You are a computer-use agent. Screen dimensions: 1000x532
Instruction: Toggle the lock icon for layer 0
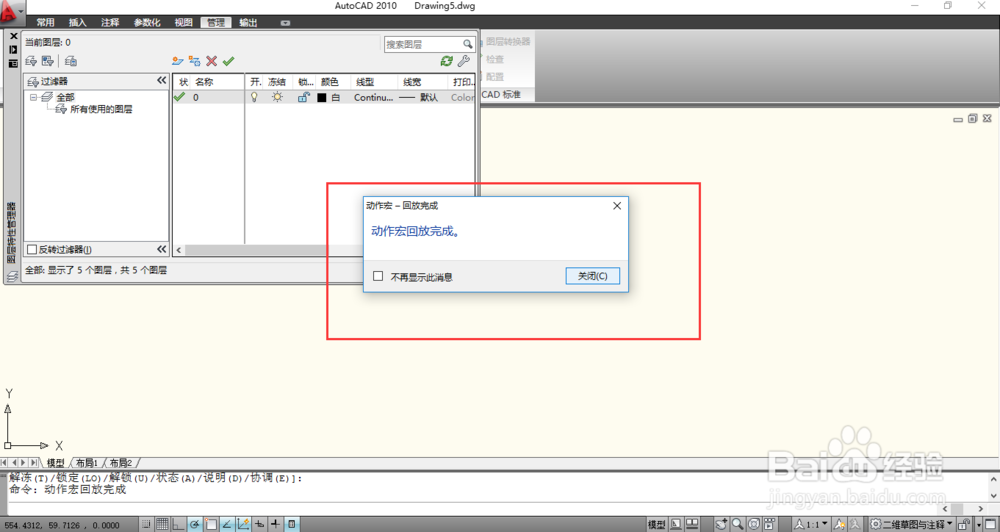[x=304, y=97]
